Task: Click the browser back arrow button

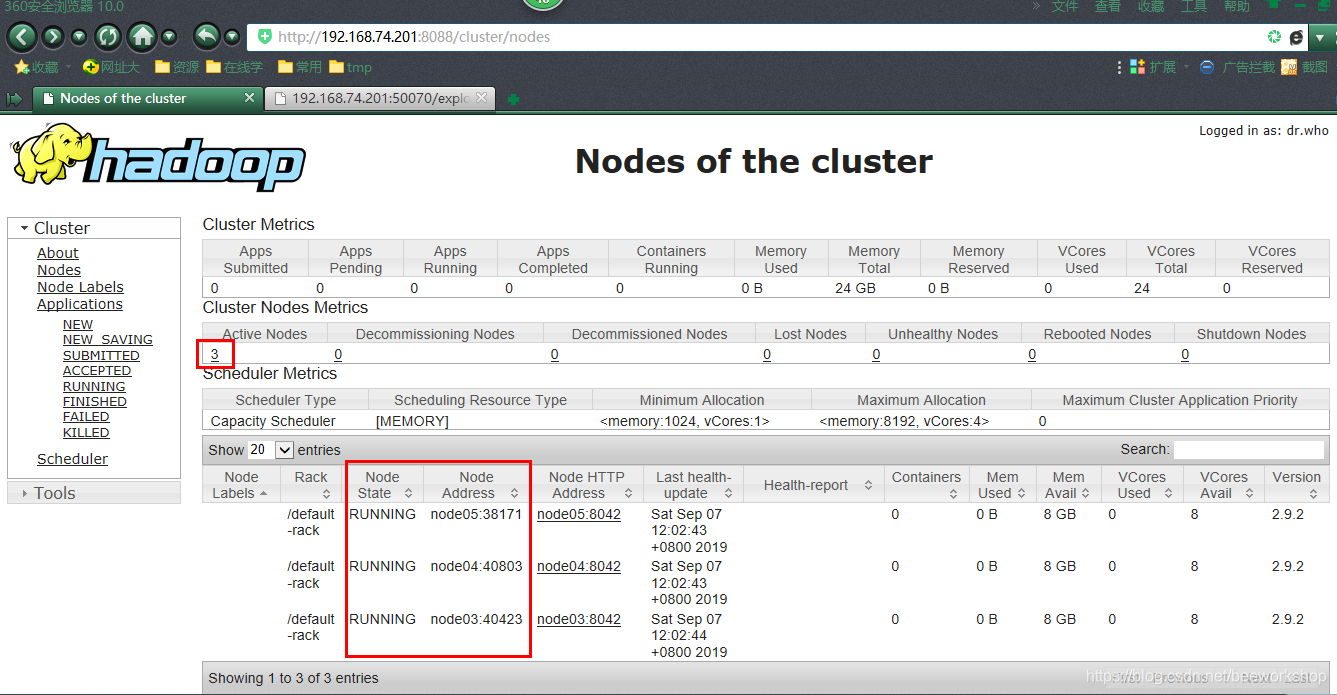Action: pos(22,37)
